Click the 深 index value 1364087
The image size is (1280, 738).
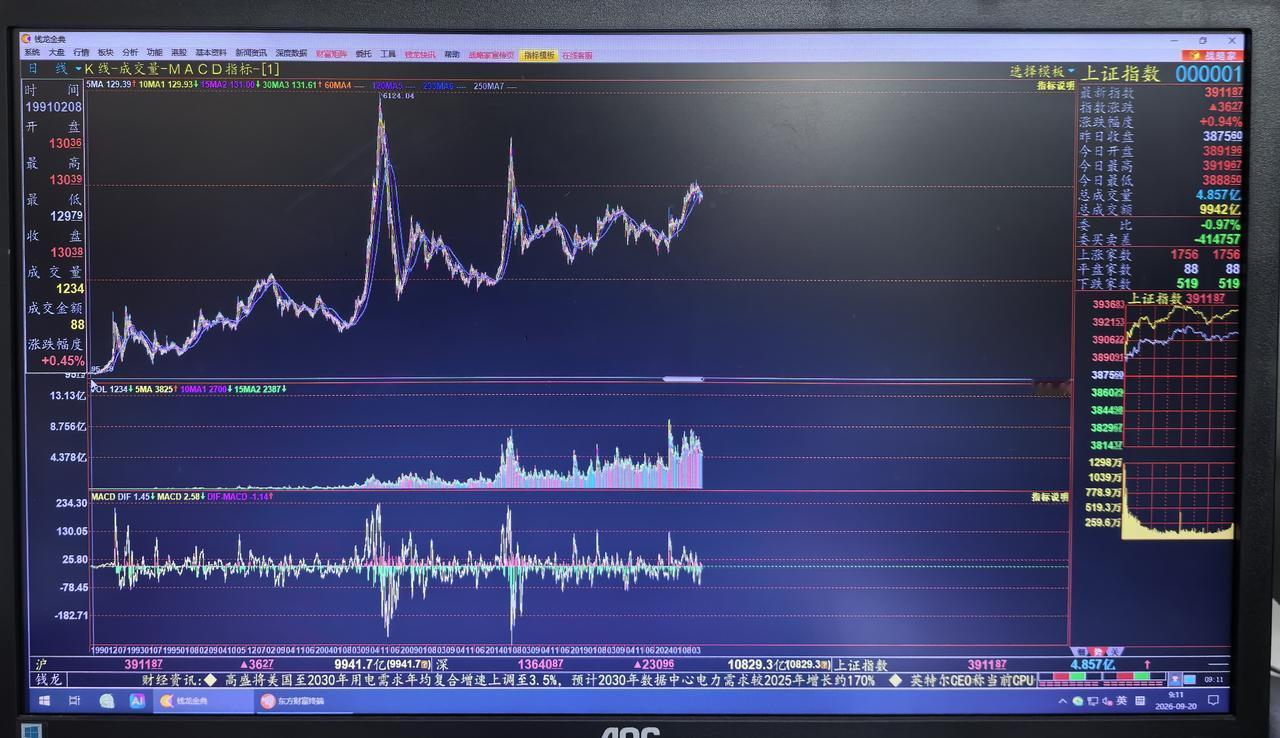click(540, 664)
